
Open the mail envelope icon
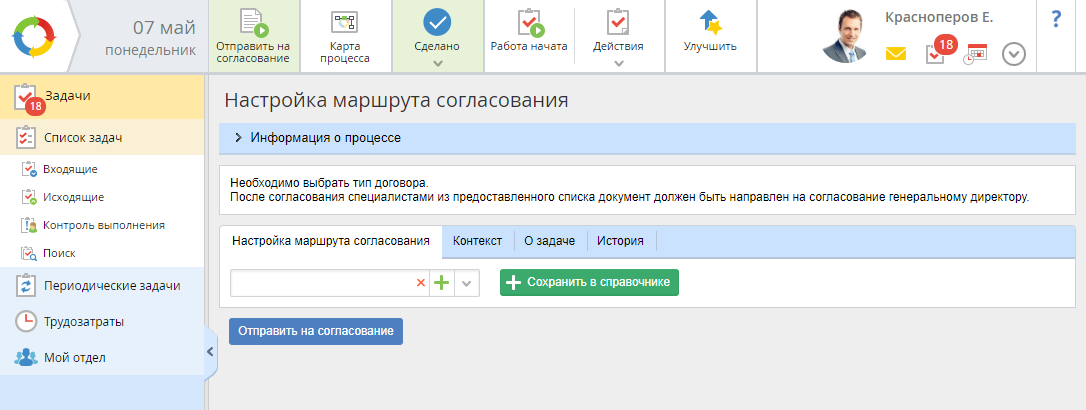(895, 54)
